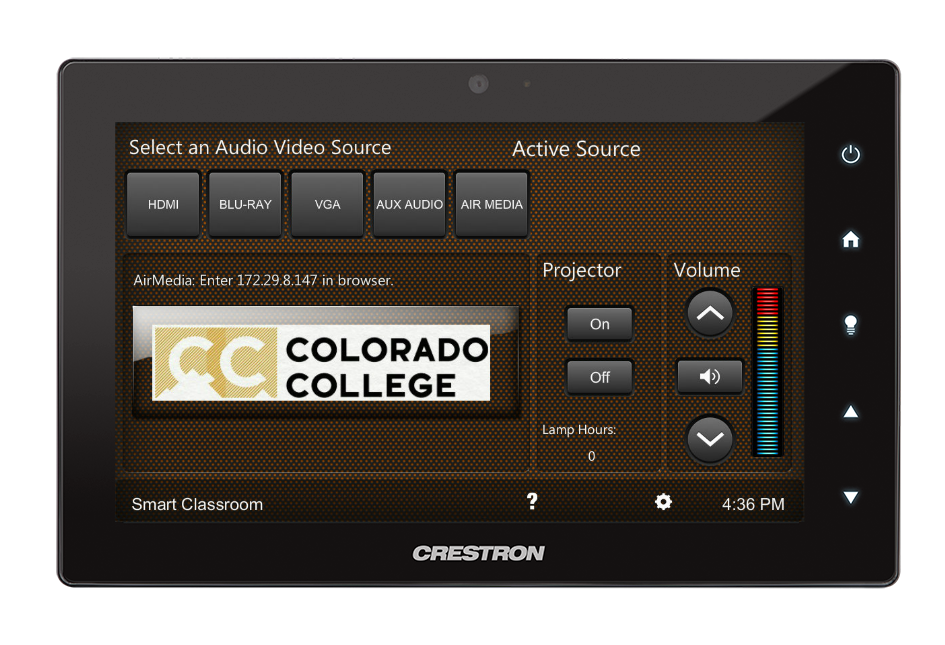Tap the power icon on bezel

[x=850, y=154]
